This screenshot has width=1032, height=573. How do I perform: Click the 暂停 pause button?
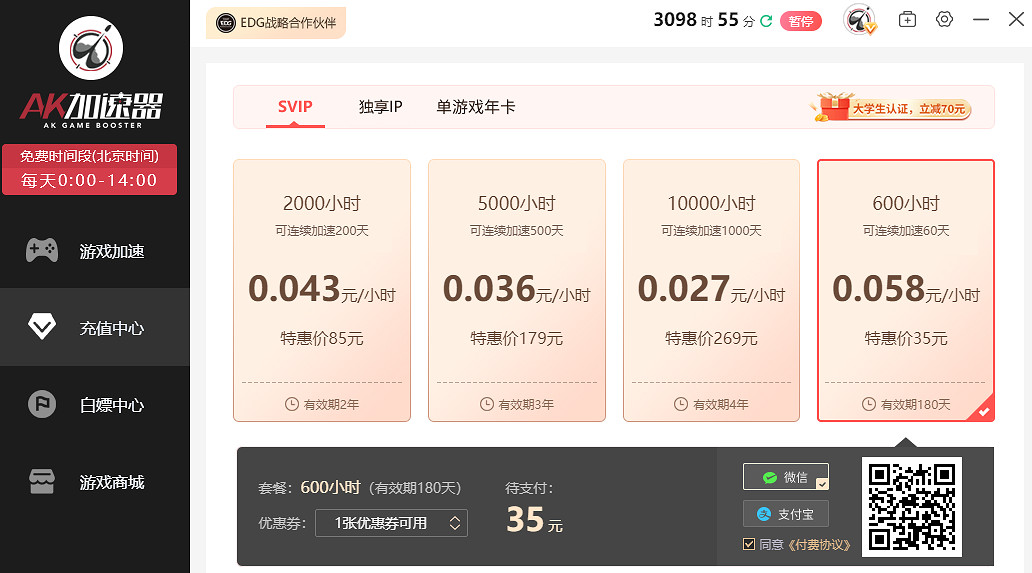pos(800,21)
